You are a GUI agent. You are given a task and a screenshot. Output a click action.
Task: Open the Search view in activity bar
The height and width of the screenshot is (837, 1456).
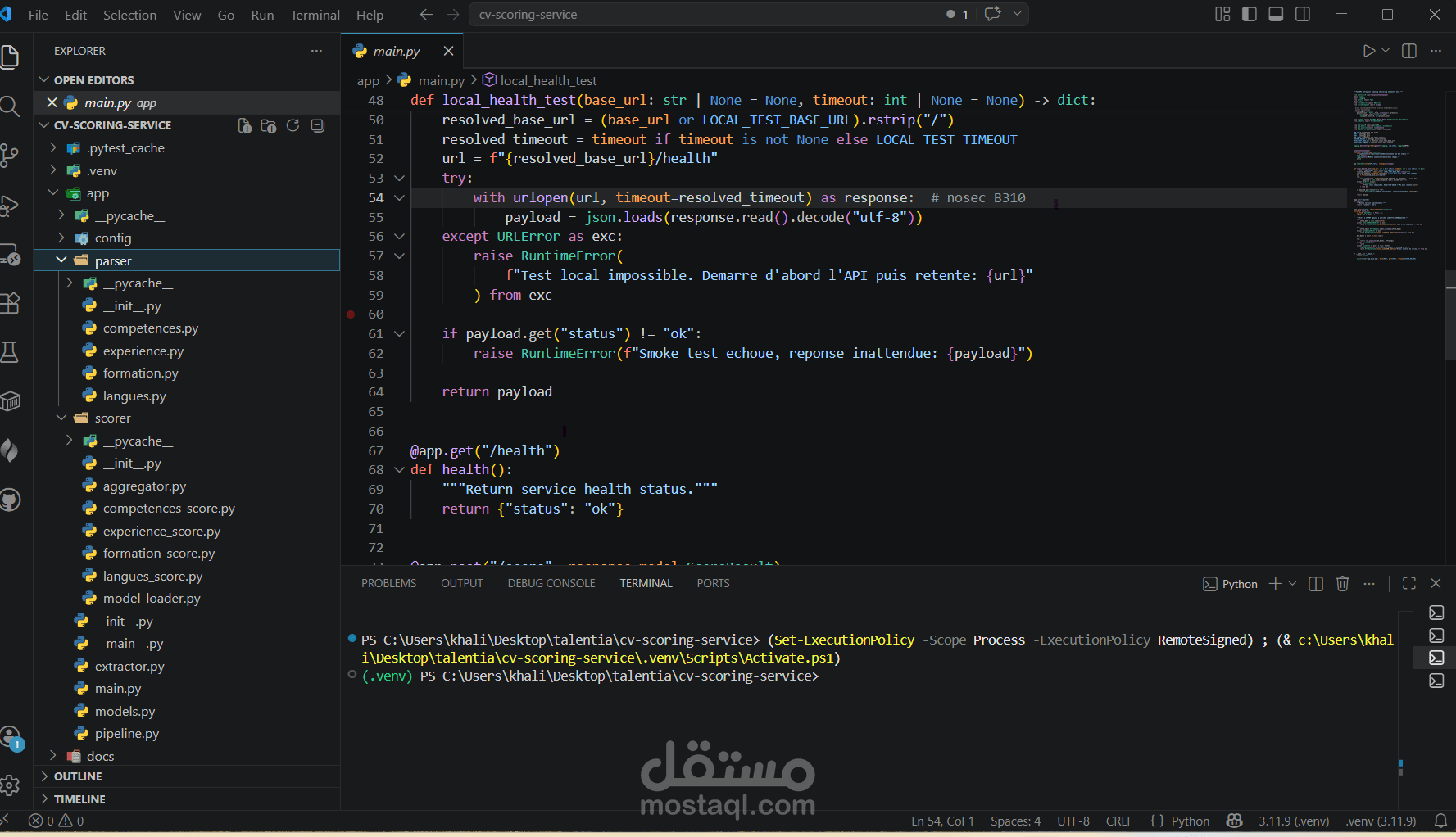coord(10,106)
